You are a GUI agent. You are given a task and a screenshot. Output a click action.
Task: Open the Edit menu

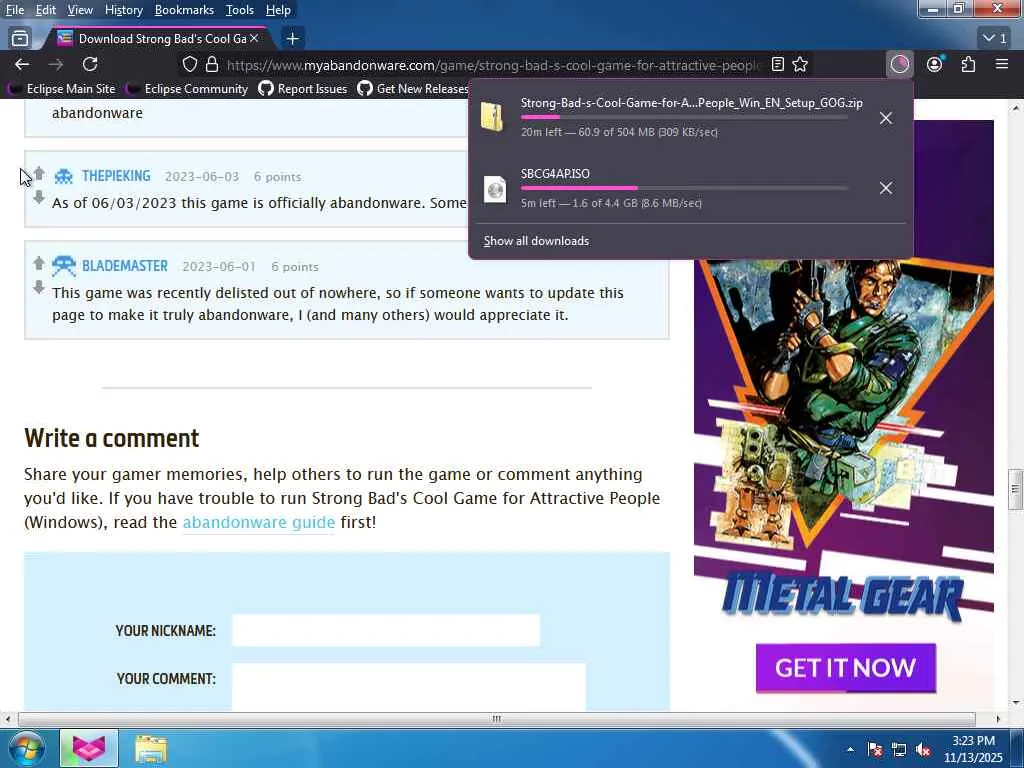(x=46, y=10)
